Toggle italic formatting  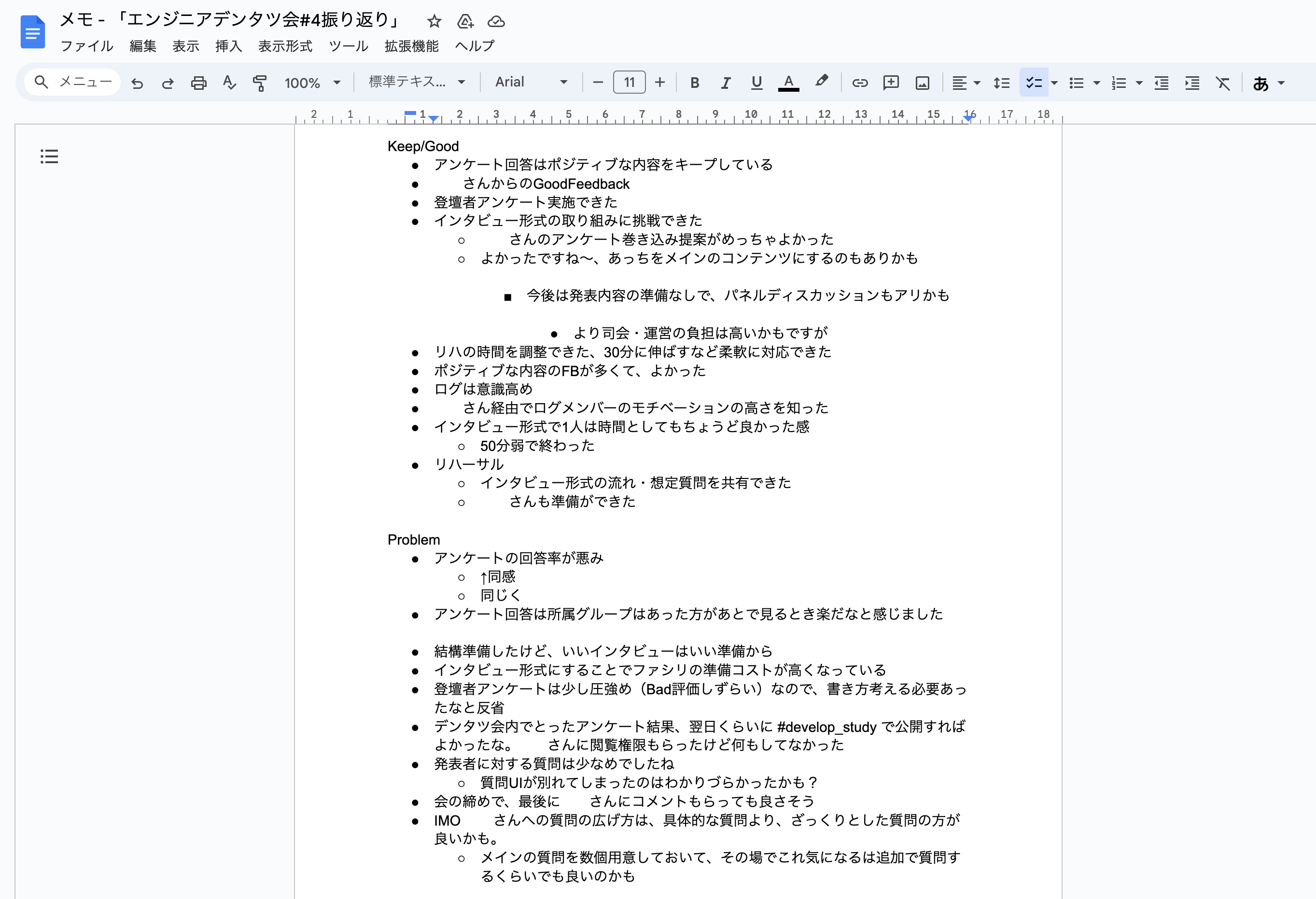point(726,82)
